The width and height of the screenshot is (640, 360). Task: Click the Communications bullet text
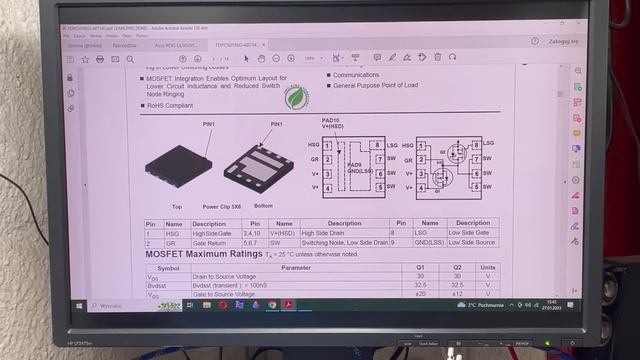[356, 75]
